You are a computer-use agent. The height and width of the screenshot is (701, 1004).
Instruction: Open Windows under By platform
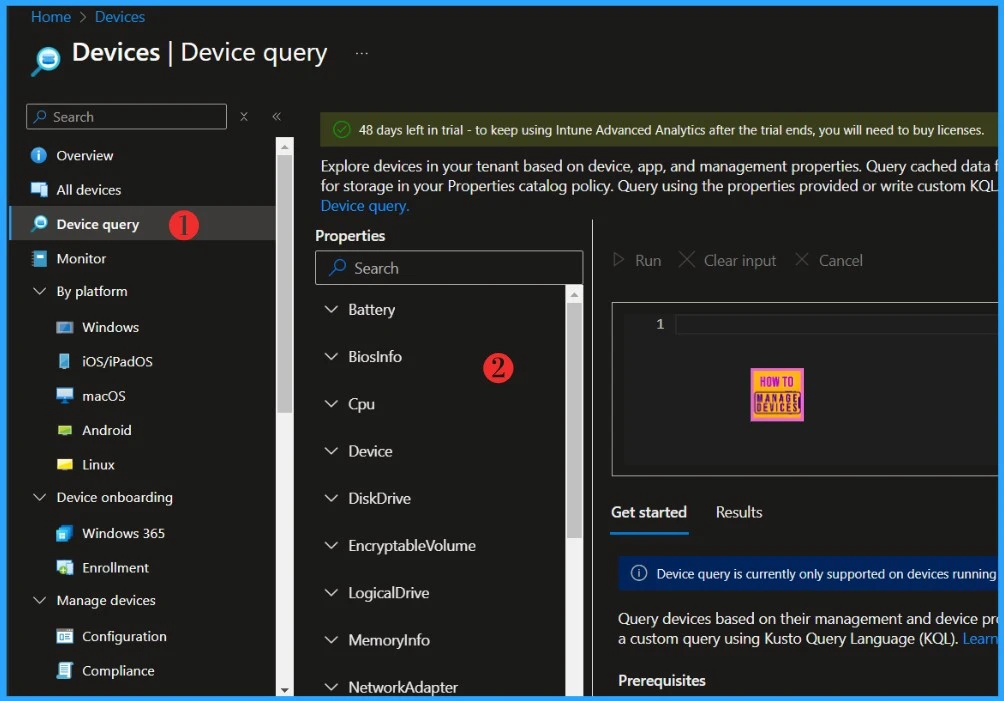111,327
